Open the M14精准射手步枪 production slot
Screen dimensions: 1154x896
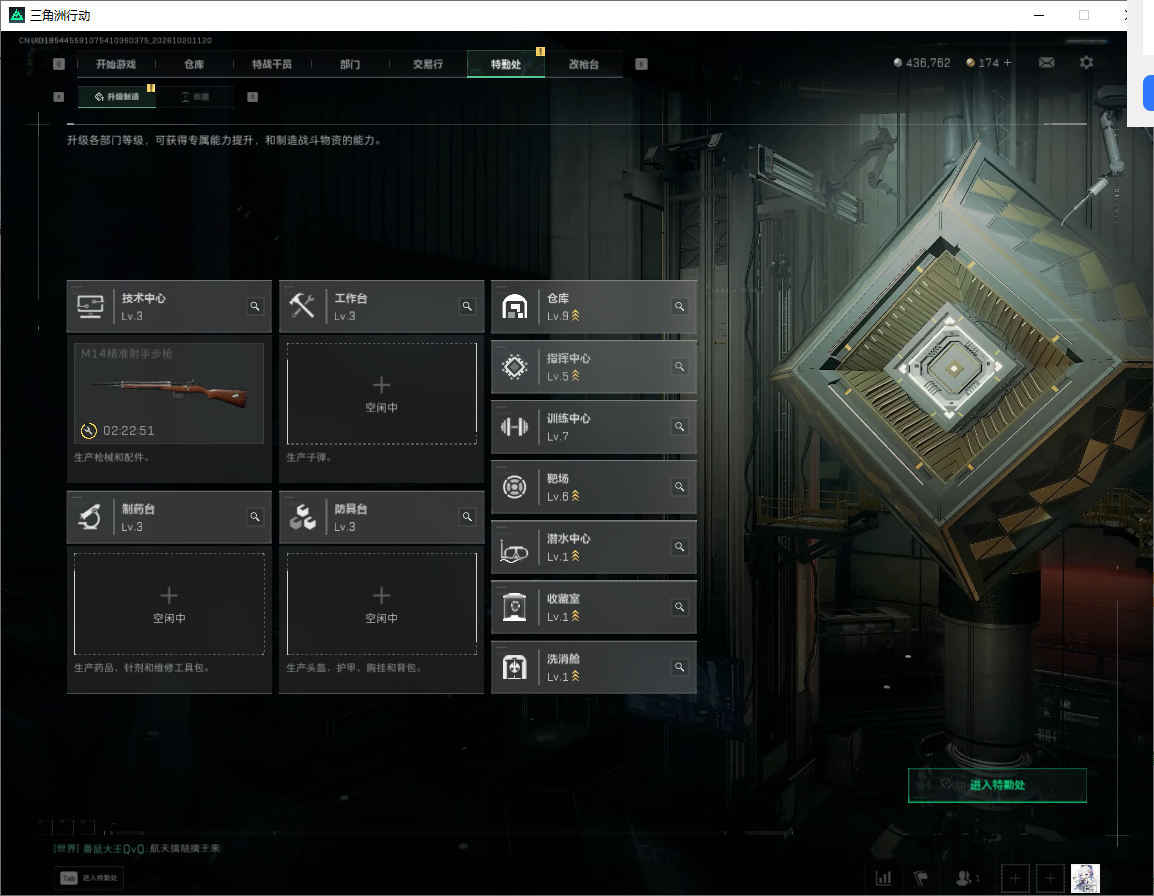169,394
